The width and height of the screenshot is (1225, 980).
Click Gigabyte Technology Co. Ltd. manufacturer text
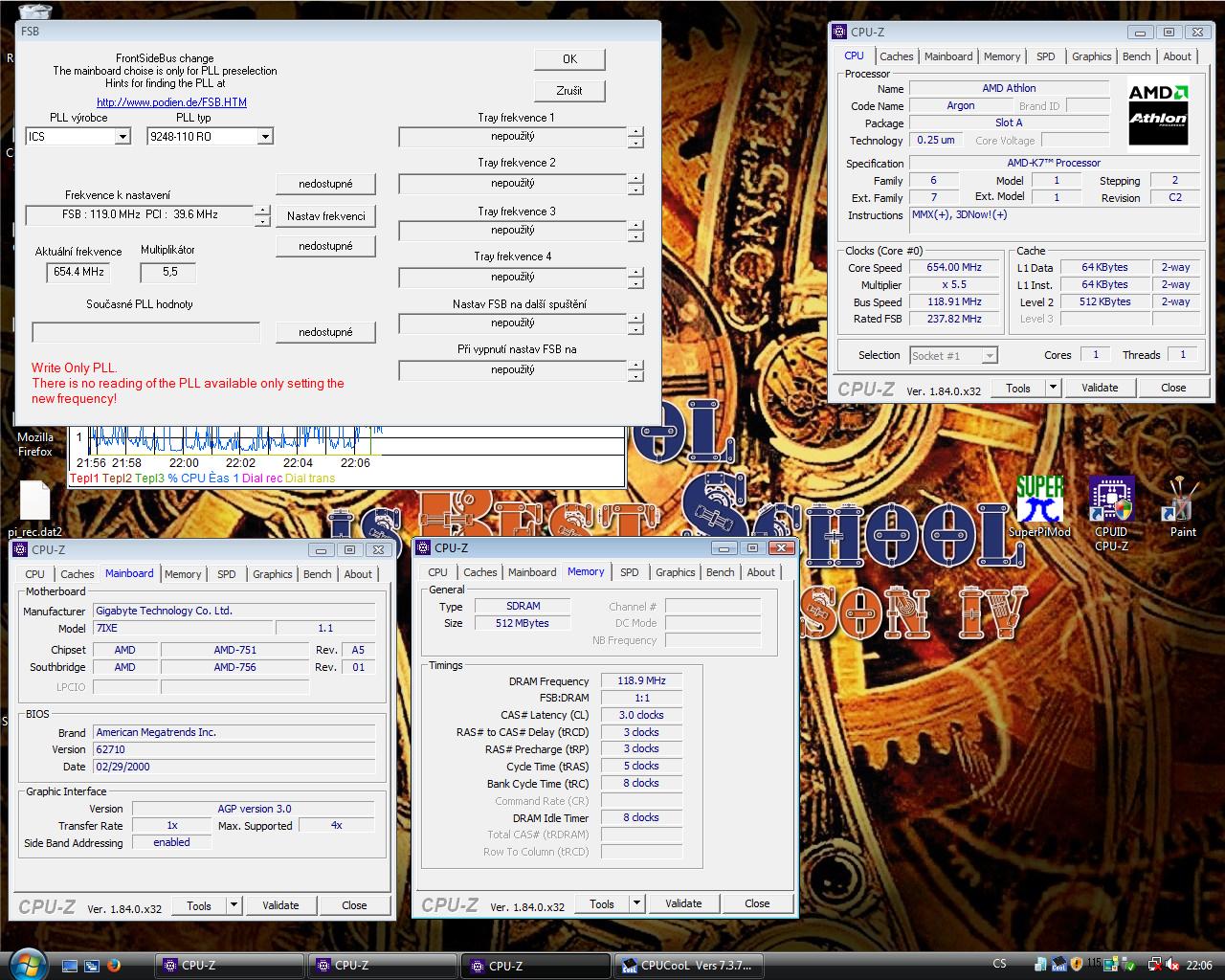(x=164, y=611)
